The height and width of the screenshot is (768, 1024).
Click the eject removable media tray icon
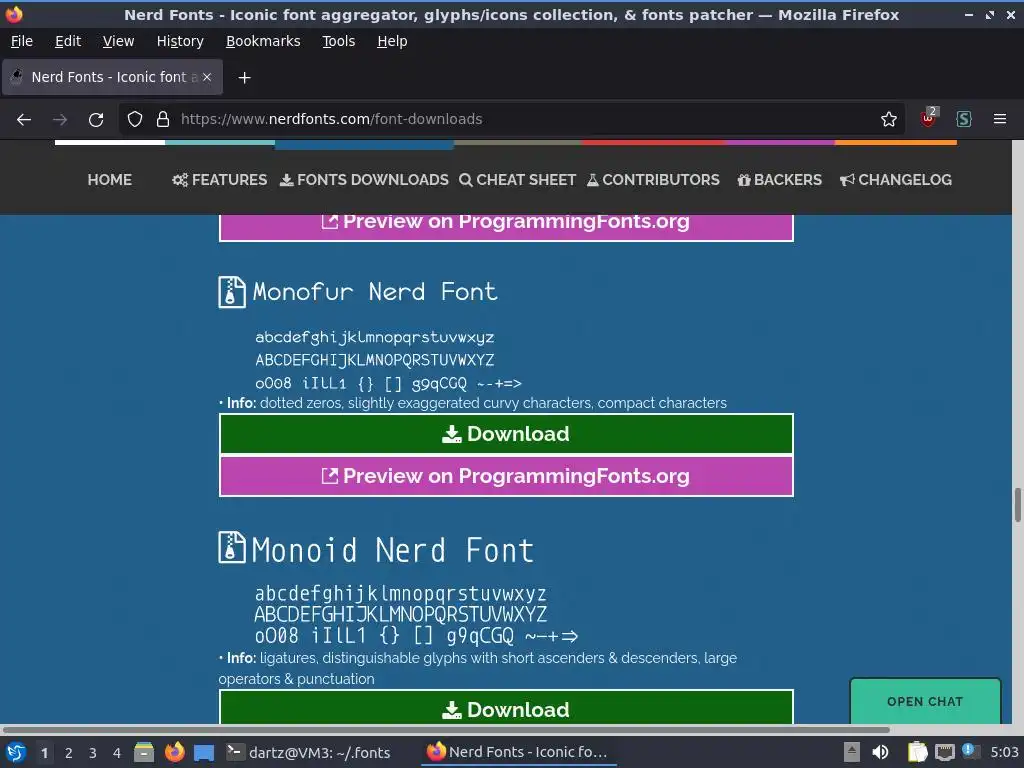point(851,752)
